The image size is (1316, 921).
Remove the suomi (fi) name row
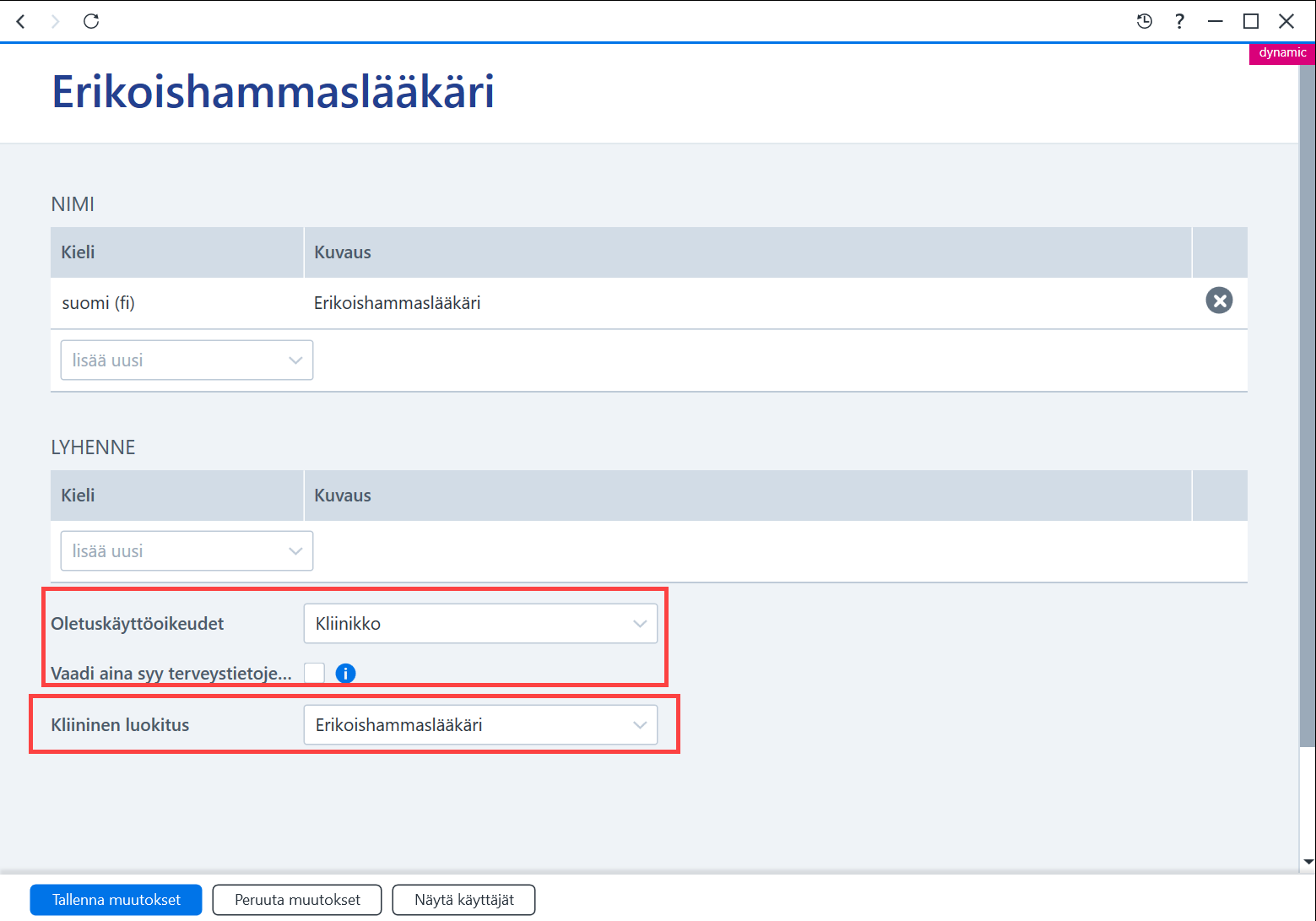coord(1219,301)
